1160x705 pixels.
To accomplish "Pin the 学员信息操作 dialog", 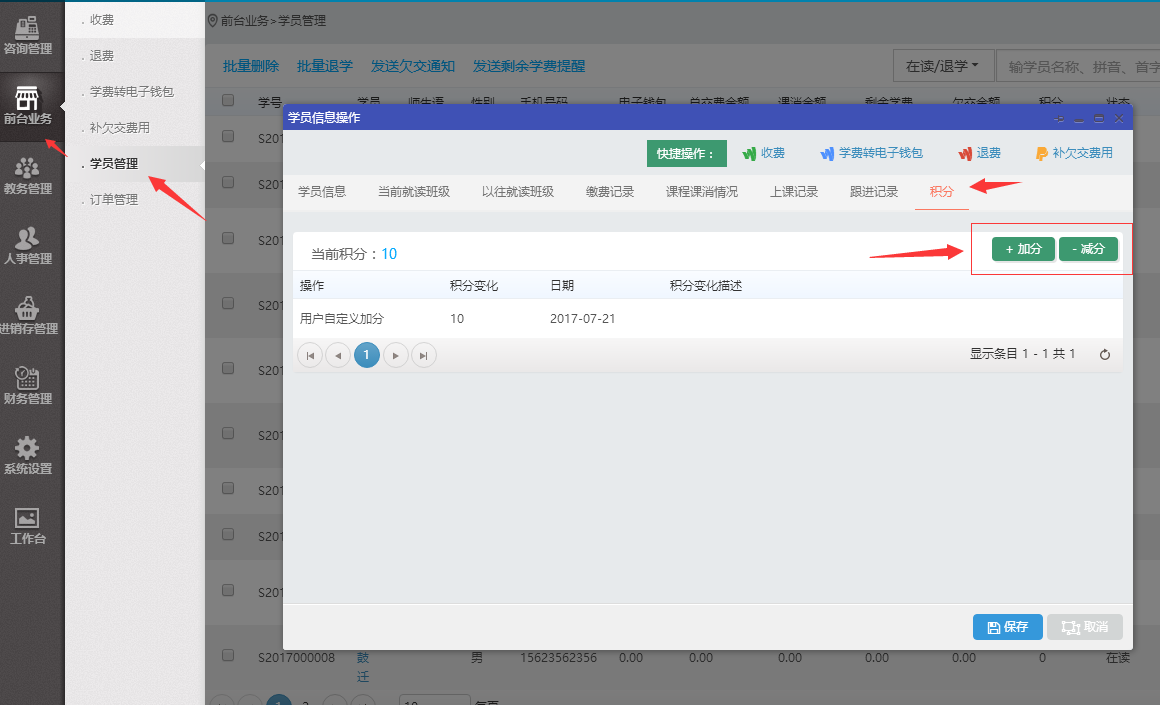I will (x=1059, y=118).
